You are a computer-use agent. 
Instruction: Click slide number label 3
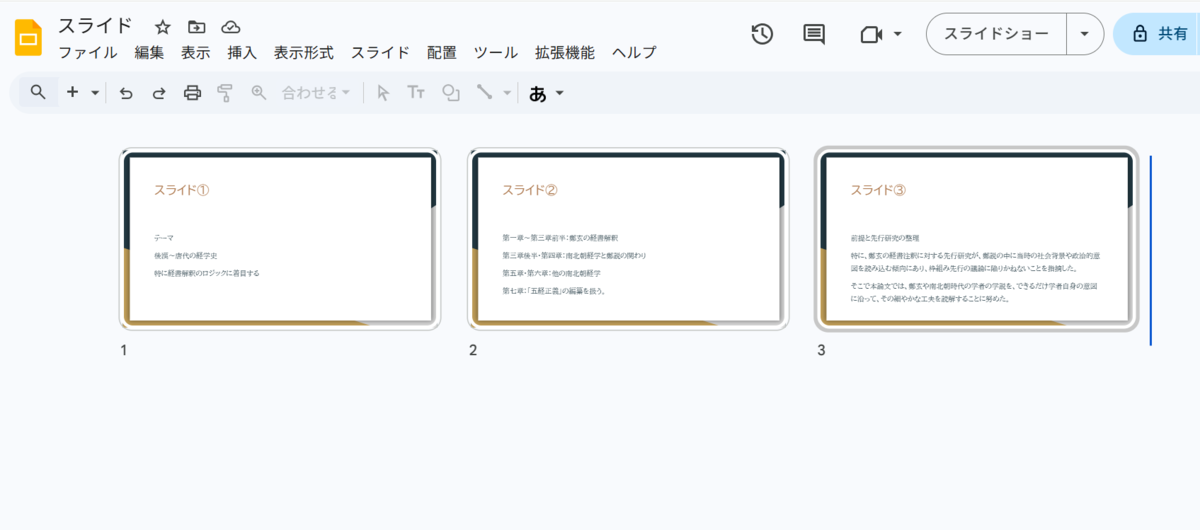821,350
